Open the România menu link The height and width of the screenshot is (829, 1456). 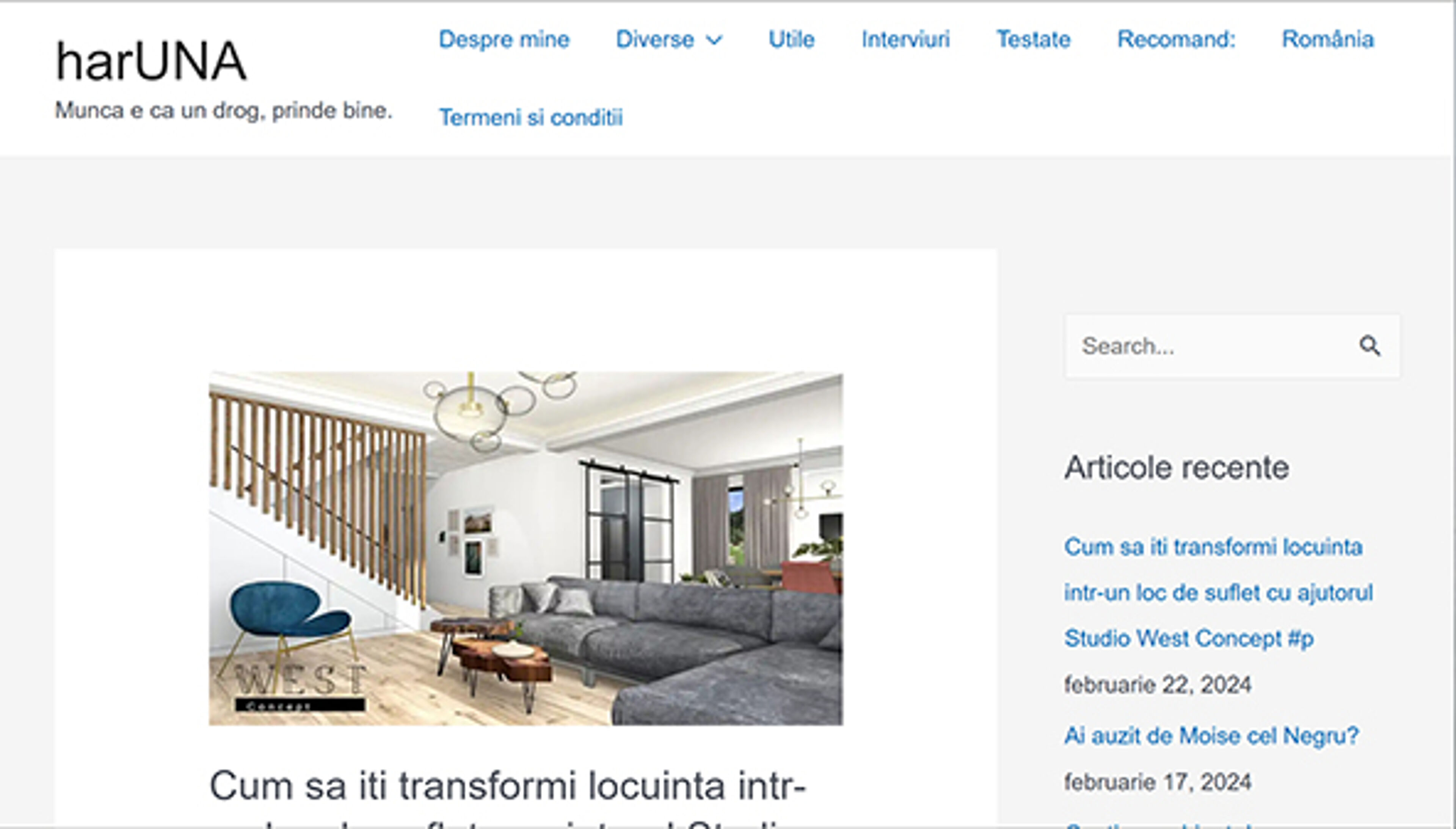tap(1327, 40)
